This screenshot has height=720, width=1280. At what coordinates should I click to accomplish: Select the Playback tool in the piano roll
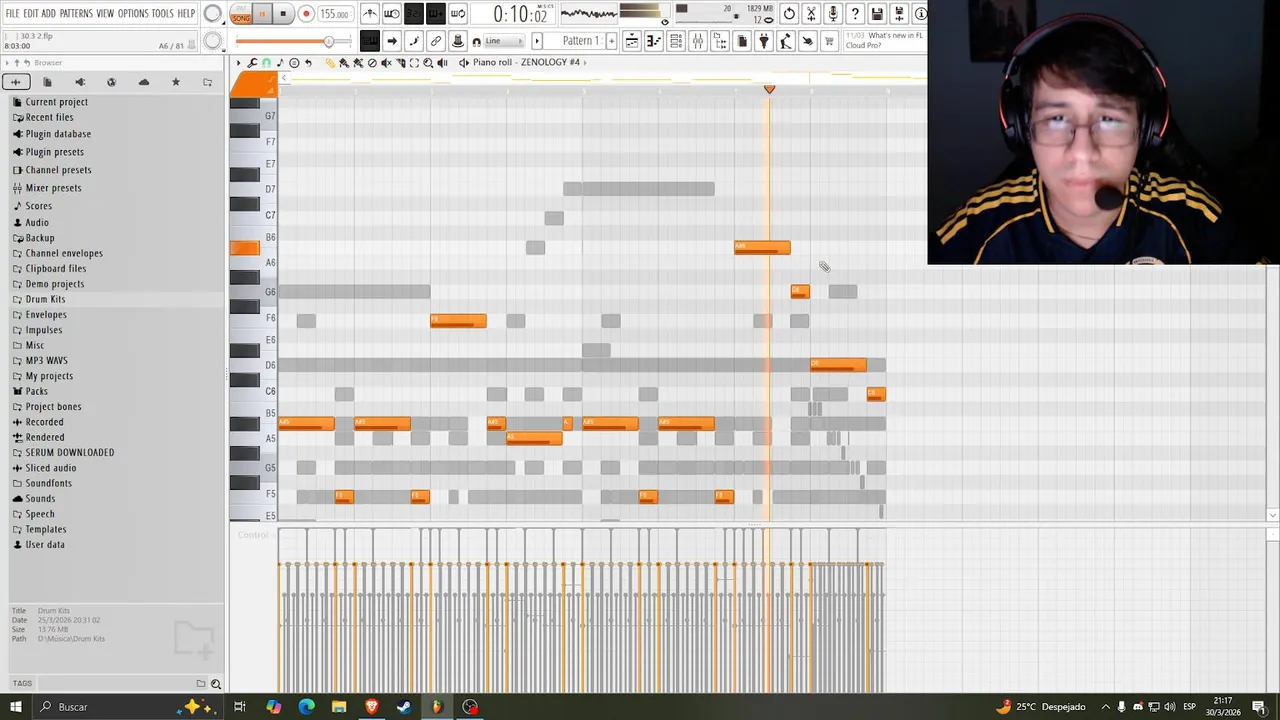pos(442,62)
